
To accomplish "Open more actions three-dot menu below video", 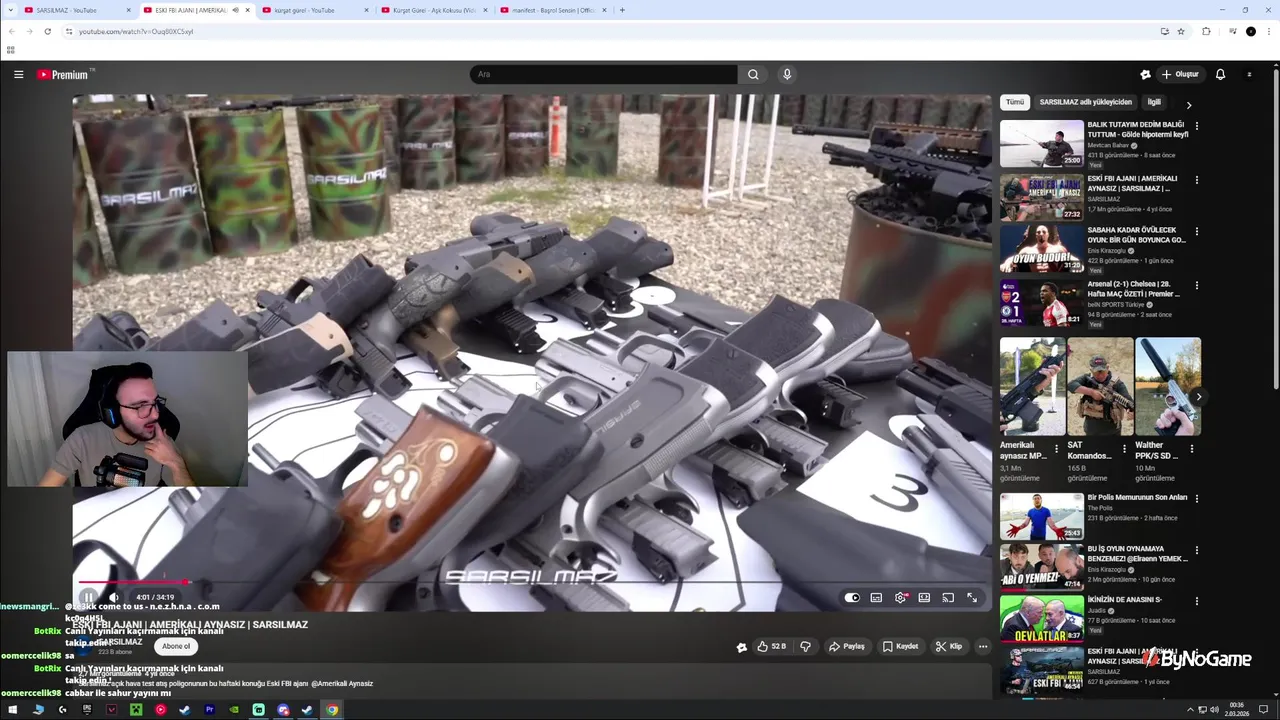I will pos(983,646).
